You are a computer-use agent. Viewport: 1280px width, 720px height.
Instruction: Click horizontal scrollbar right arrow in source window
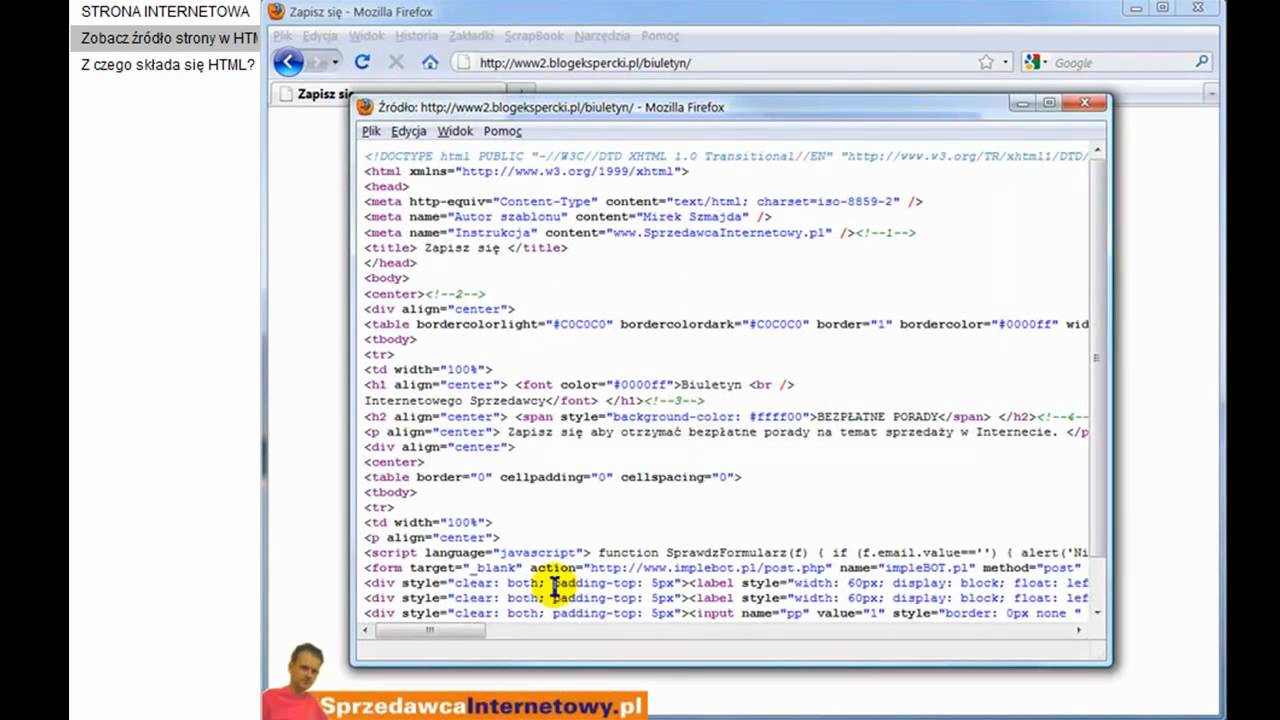[x=1081, y=630]
